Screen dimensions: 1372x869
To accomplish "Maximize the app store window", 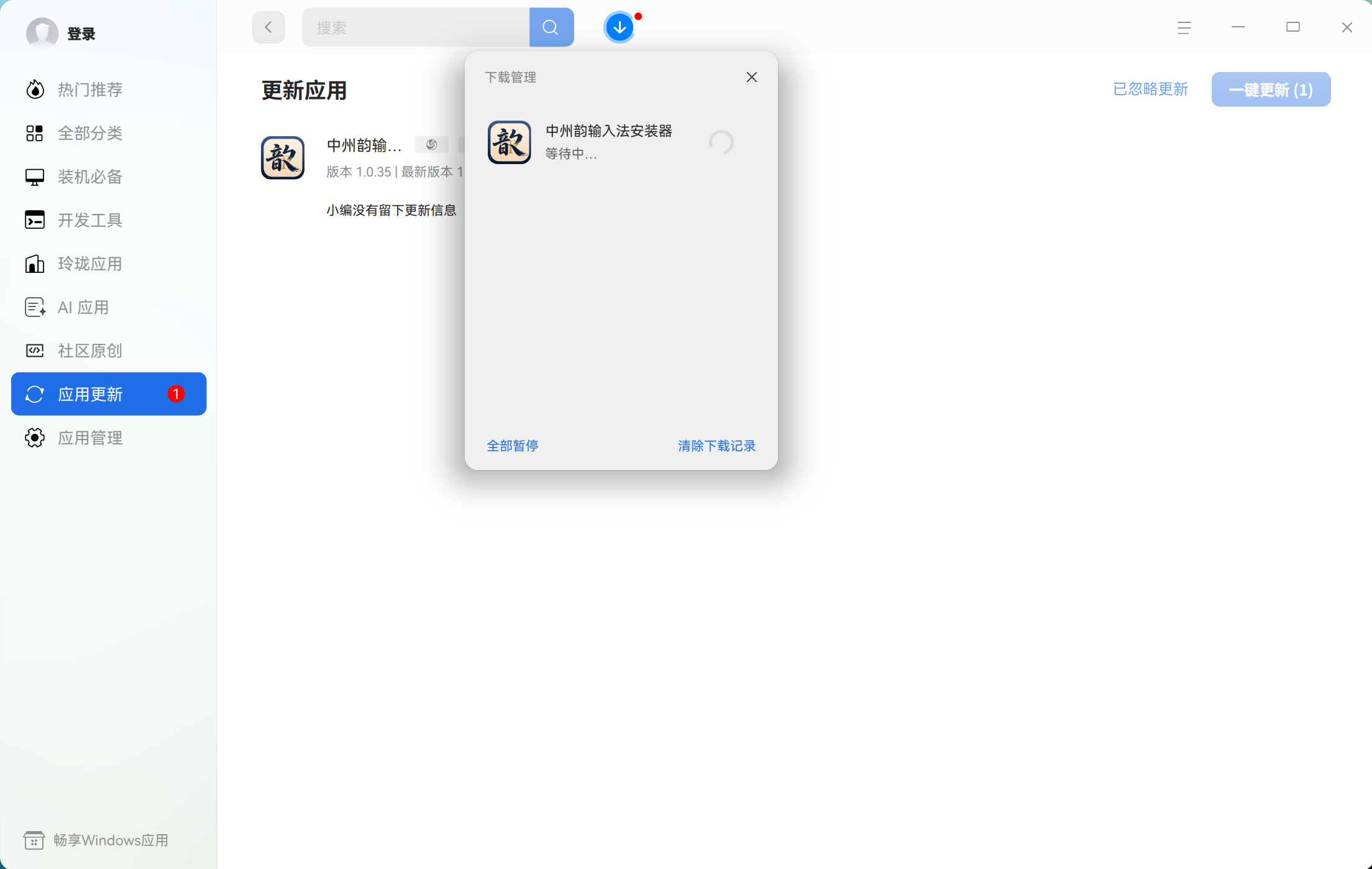I will pyautogui.click(x=1292, y=27).
